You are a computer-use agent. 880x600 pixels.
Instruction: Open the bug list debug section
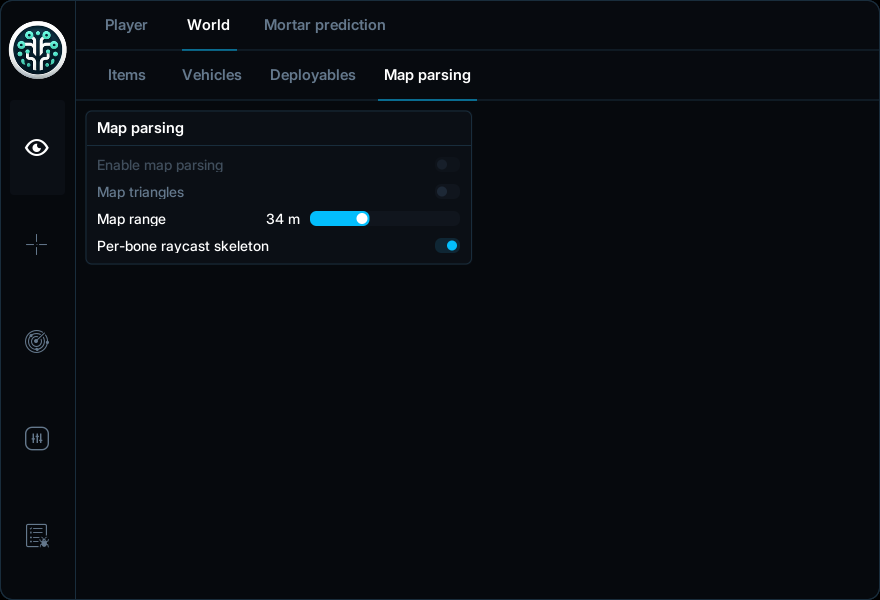click(37, 535)
